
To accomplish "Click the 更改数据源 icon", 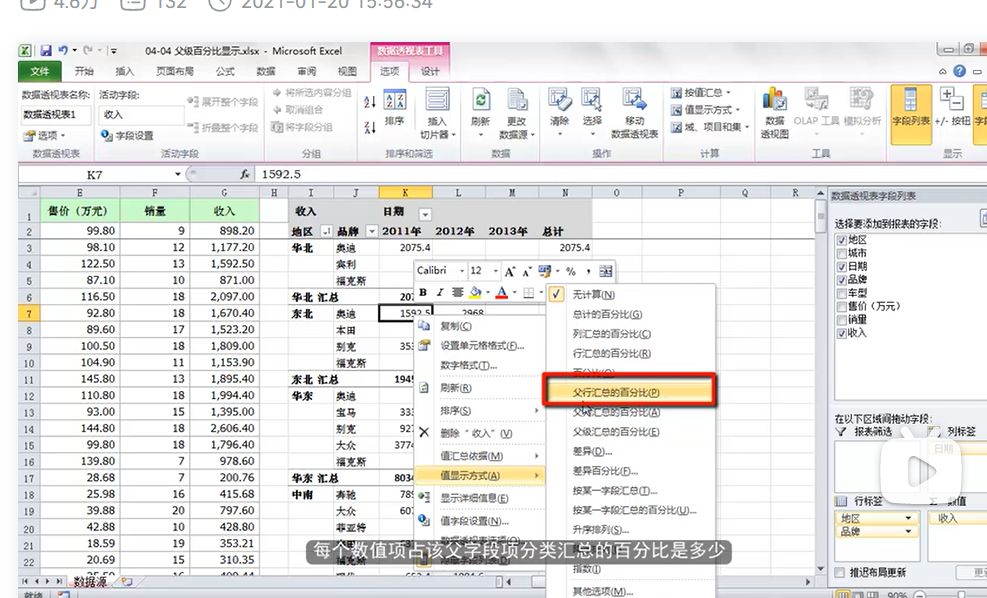I will point(517,113).
